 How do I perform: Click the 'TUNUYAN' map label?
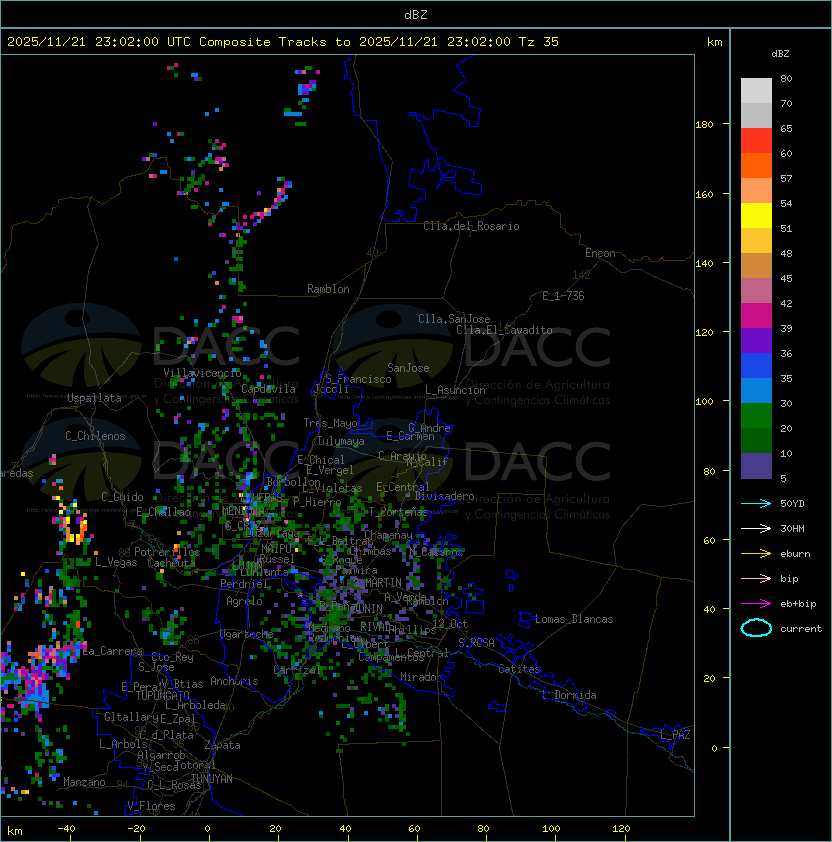point(212,779)
